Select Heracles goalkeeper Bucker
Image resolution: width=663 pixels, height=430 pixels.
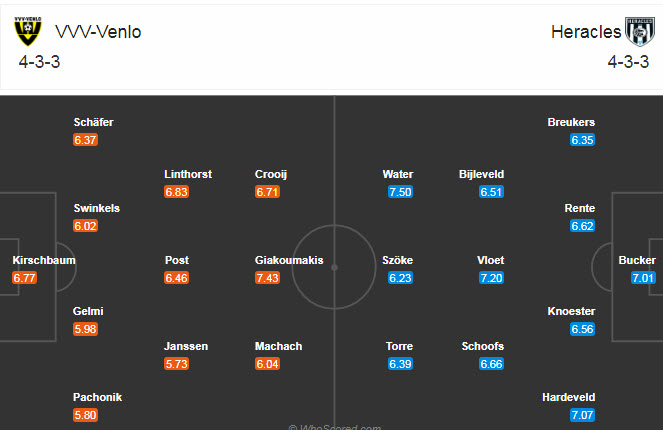tap(637, 260)
